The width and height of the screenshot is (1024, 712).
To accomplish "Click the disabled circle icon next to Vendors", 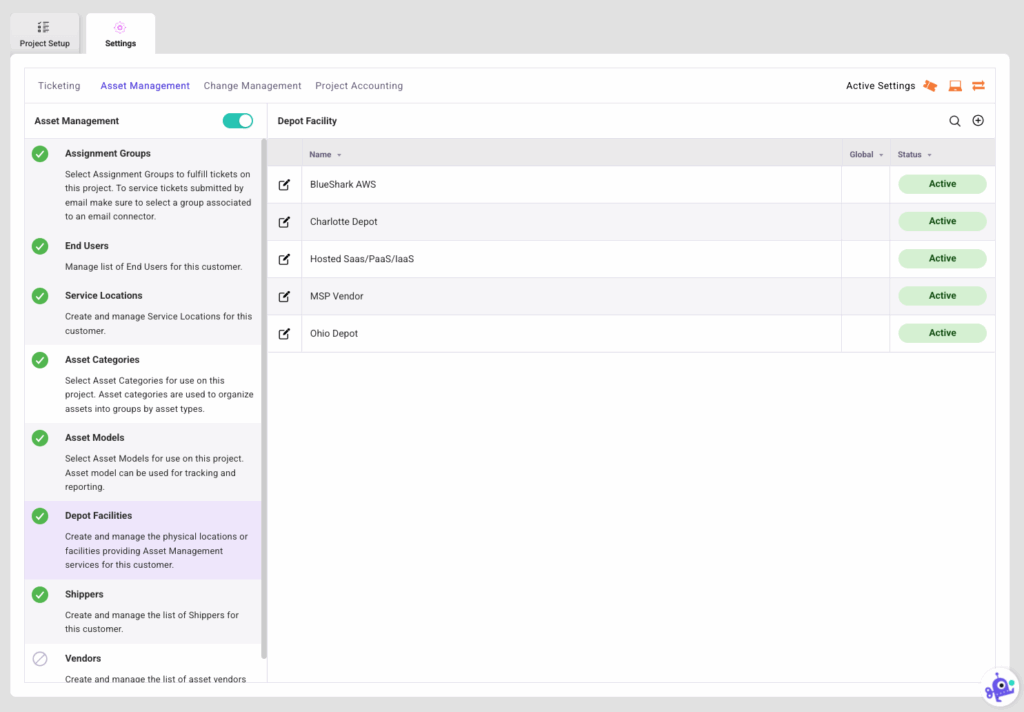I will [x=40, y=659].
